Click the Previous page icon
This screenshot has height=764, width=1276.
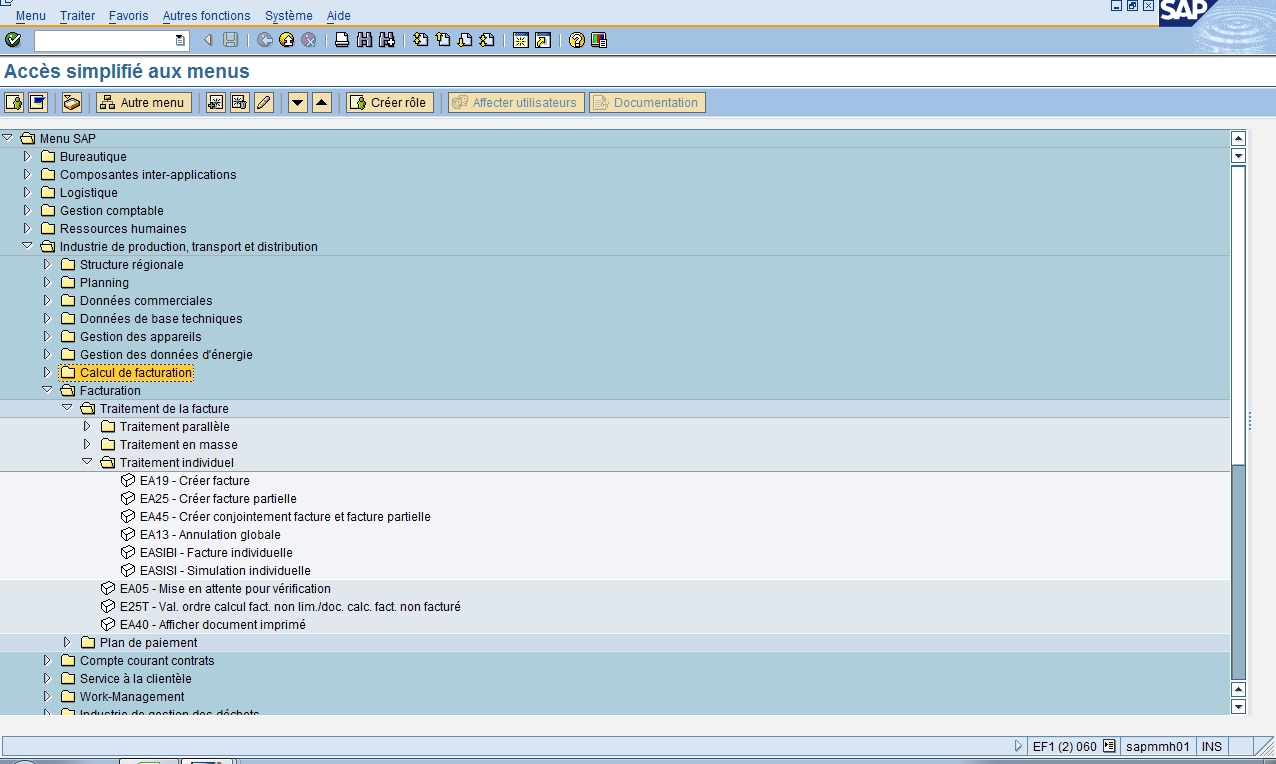(443, 40)
